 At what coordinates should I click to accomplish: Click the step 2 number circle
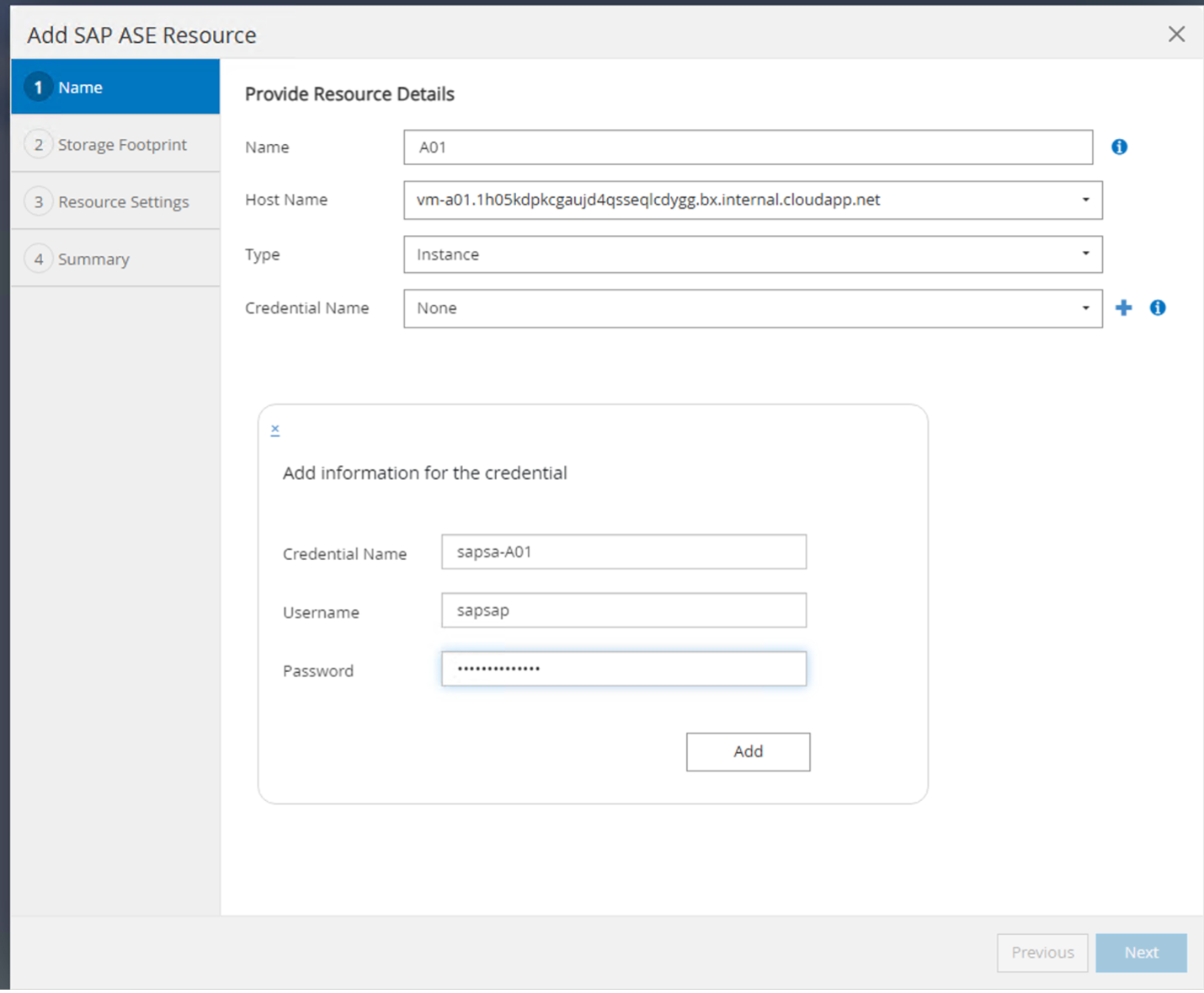pos(38,145)
